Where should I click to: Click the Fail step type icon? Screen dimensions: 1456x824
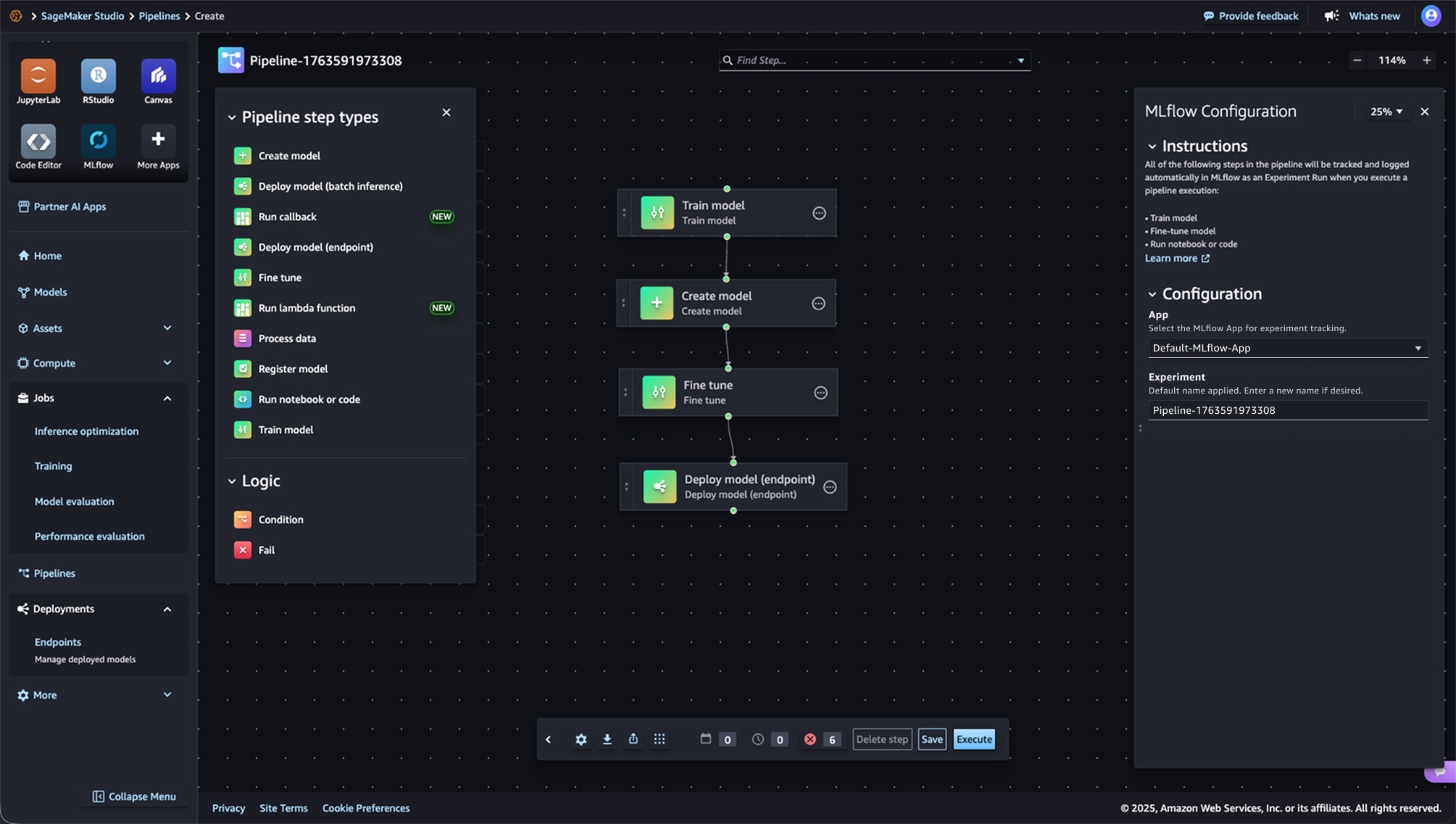[x=243, y=550]
